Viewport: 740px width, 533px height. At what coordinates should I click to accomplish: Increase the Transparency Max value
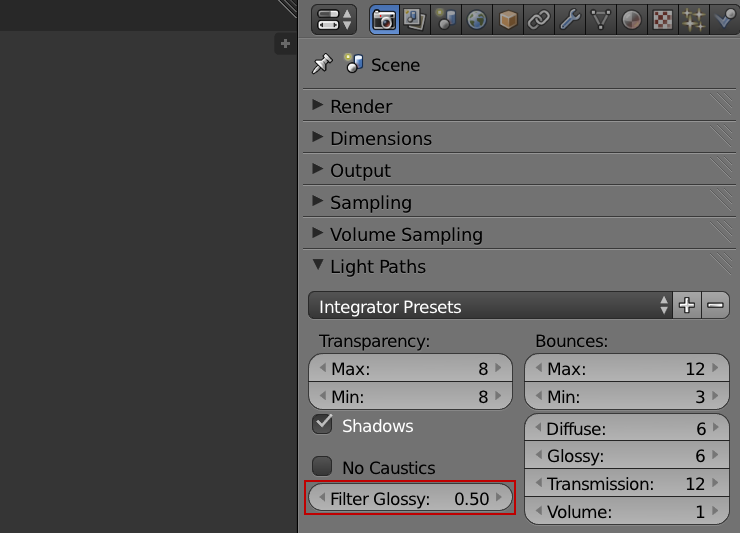click(498, 368)
